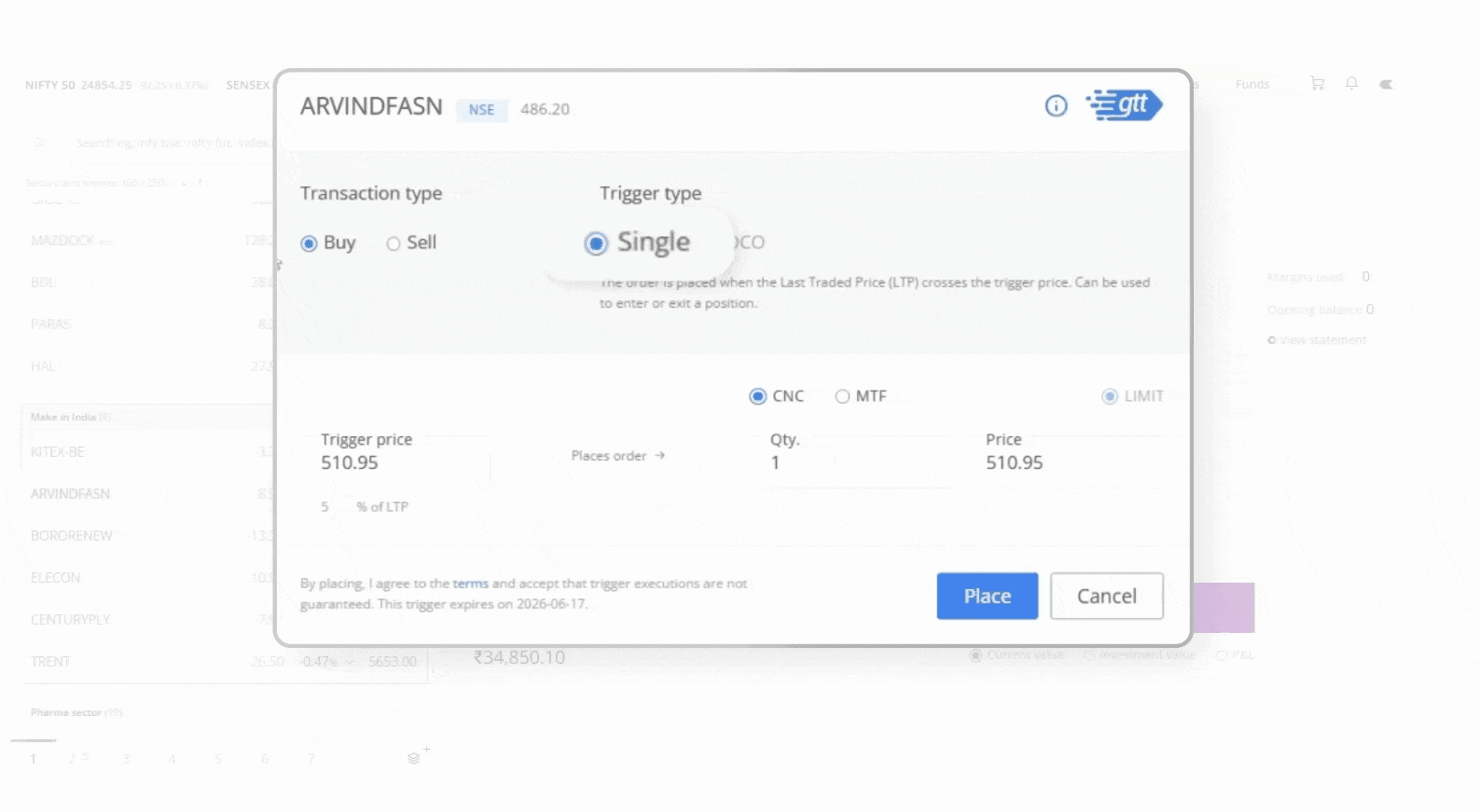Click the layers icon below the watchlist
This screenshot has width=1480, height=812.
coord(414,758)
